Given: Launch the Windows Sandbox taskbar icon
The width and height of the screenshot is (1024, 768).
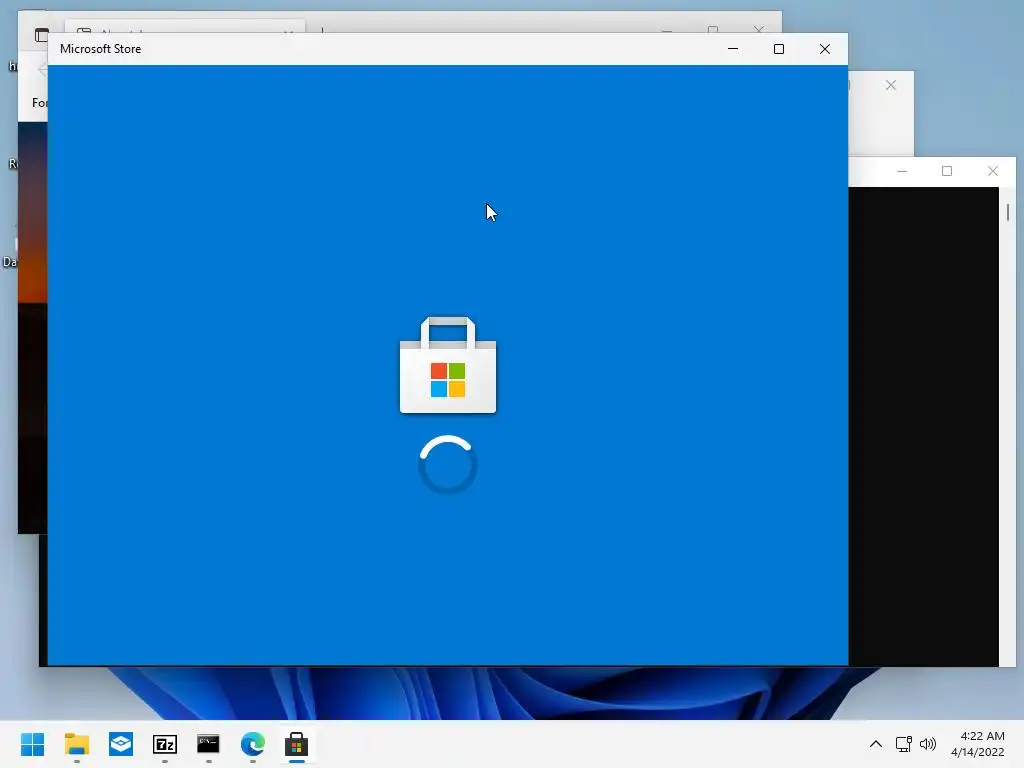Looking at the screenshot, I should (121, 744).
